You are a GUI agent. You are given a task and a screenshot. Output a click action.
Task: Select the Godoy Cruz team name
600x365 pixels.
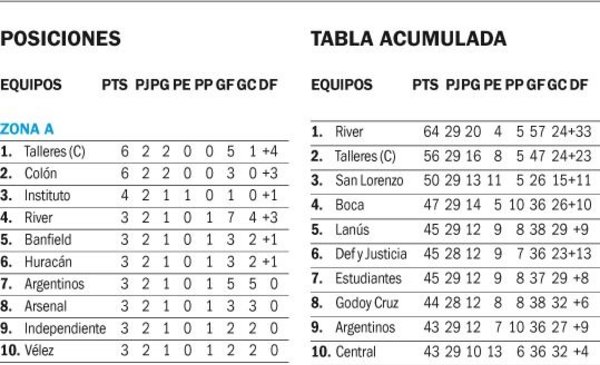(x=367, y=303)
